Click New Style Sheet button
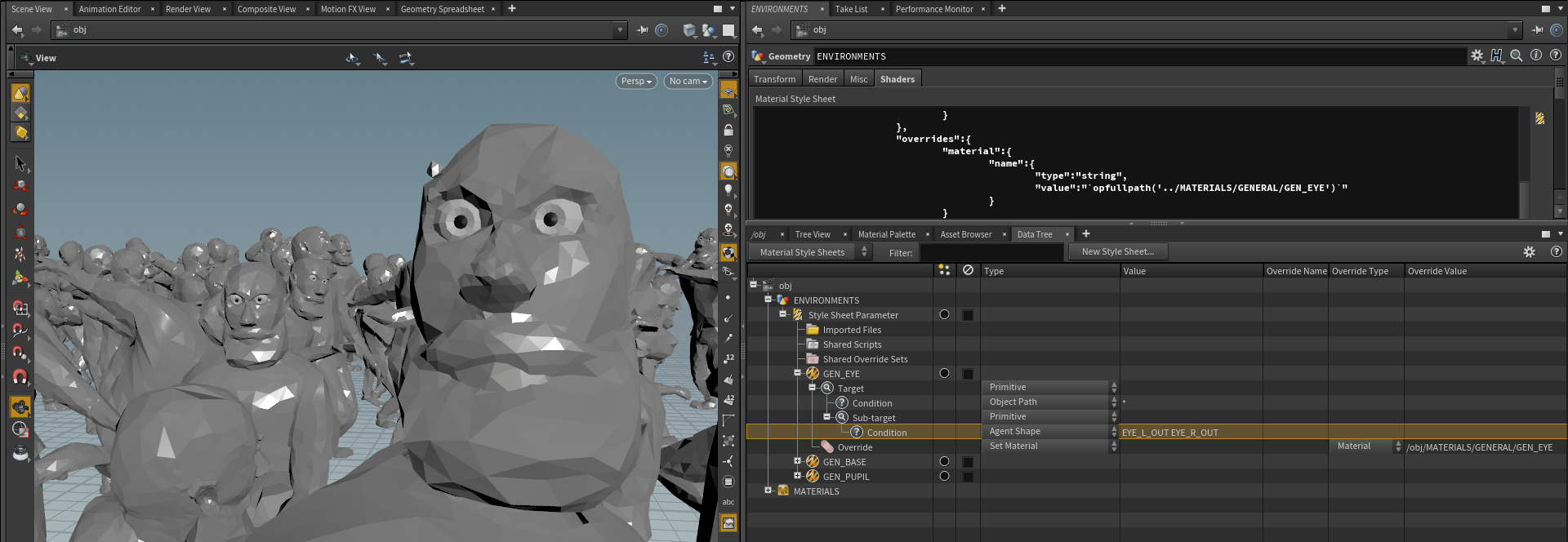Screen dimensions: 1568x542 pos(1117,251)
